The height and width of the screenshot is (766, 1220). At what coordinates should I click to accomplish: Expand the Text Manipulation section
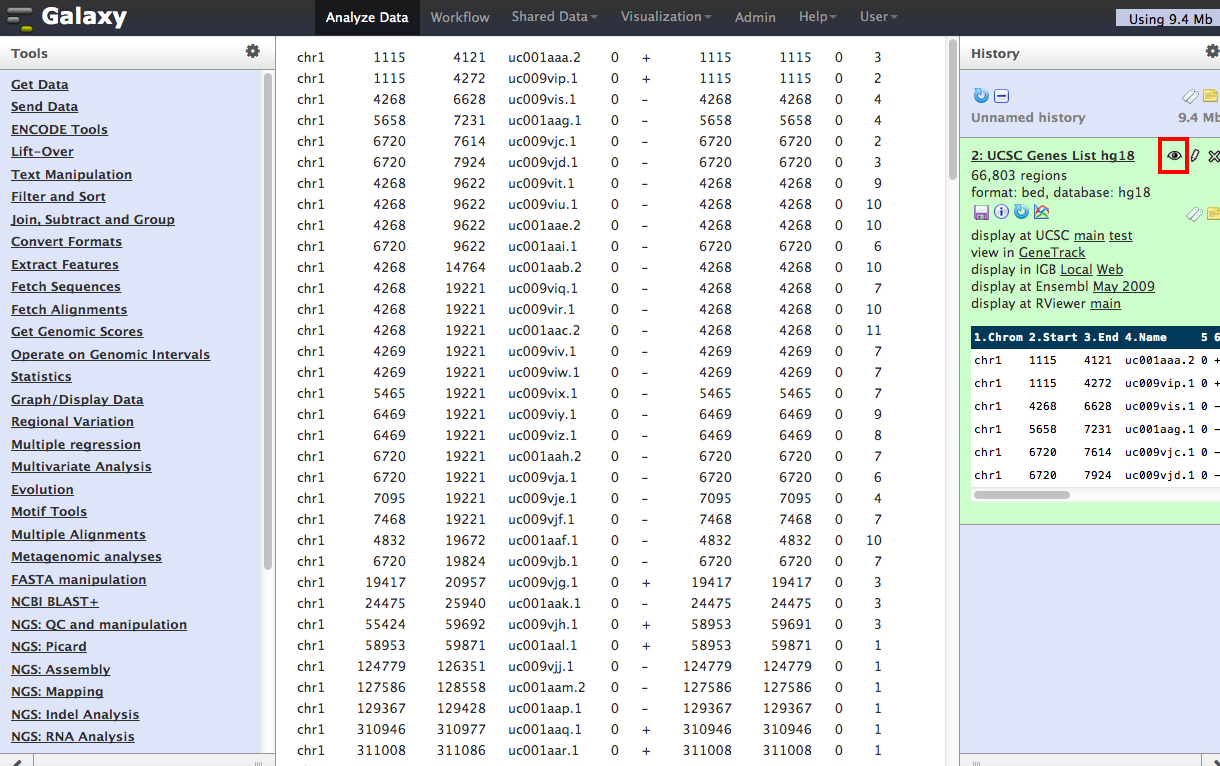tap(71, 175)
